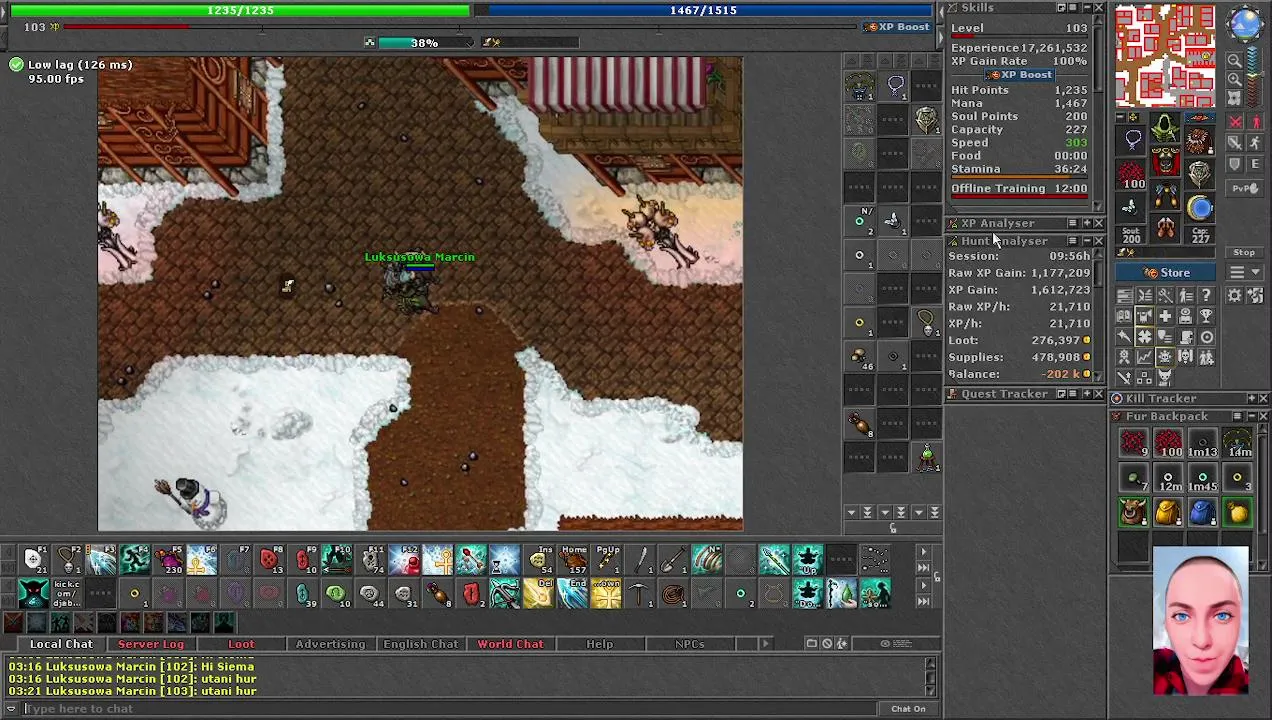Use the Home hotkey slot with 157
Screen dimensions: 1272x720
pyautogui.click(x=573, y=558)
